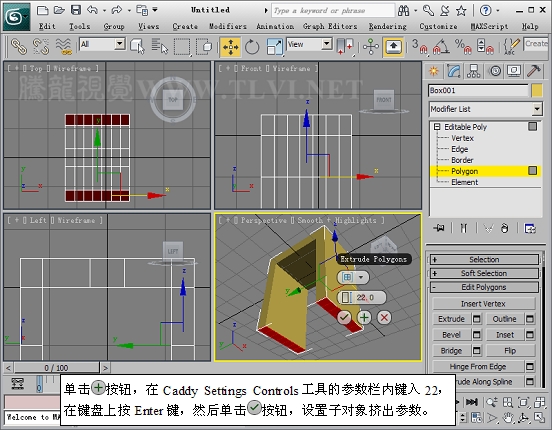552x430 pixels.
Task: Open the Bevel settings box
Action: click(477, 335)
